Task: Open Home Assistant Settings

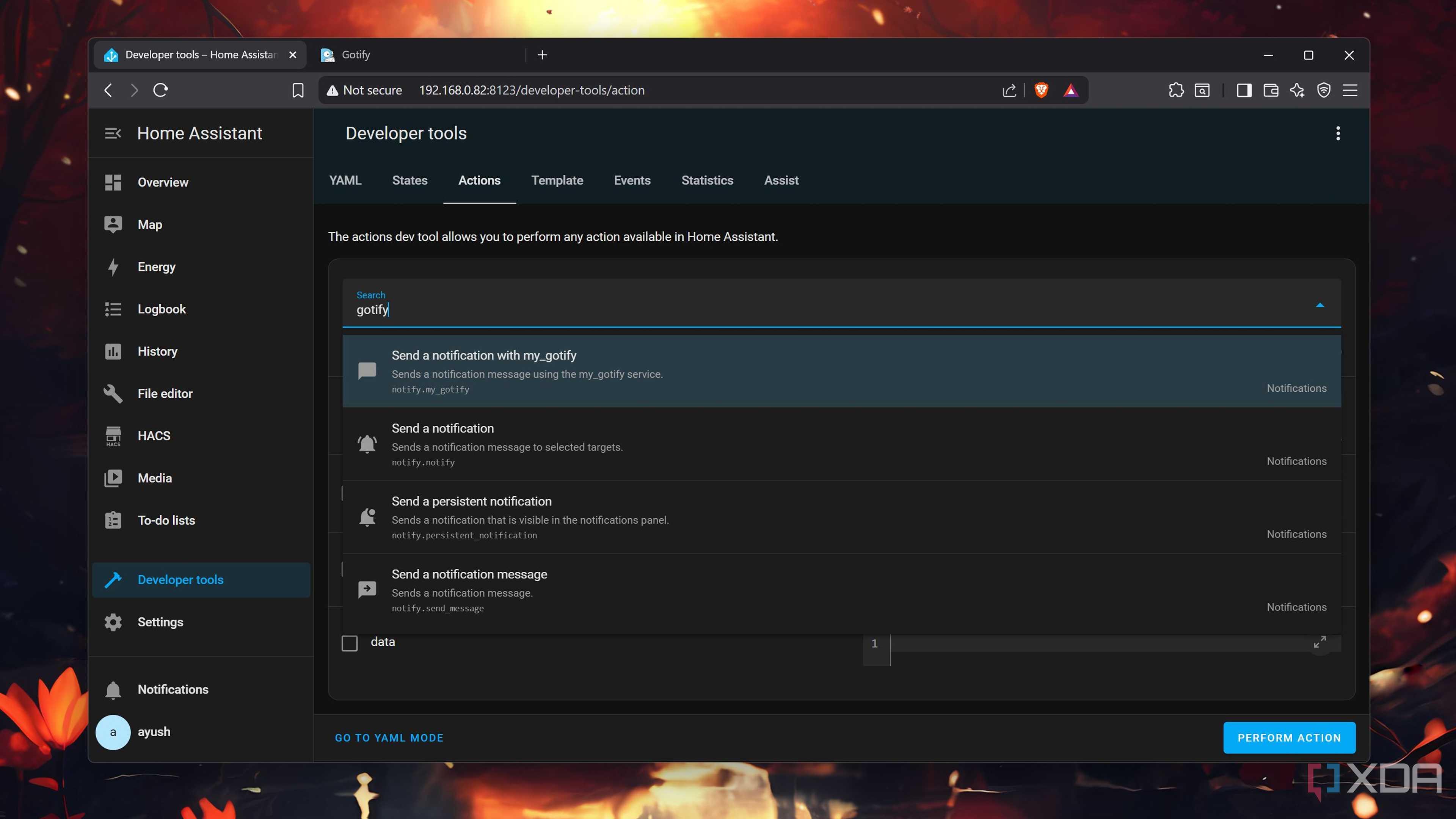Action: pos(201,622)
